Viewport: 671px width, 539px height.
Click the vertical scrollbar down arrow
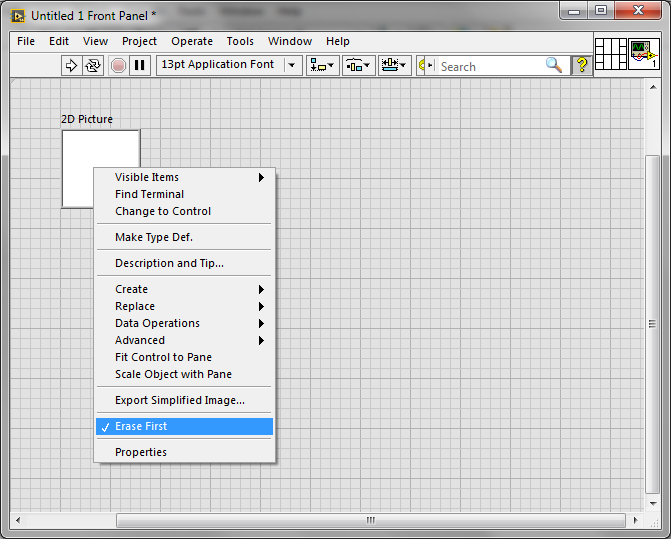[x=653, y=503]
